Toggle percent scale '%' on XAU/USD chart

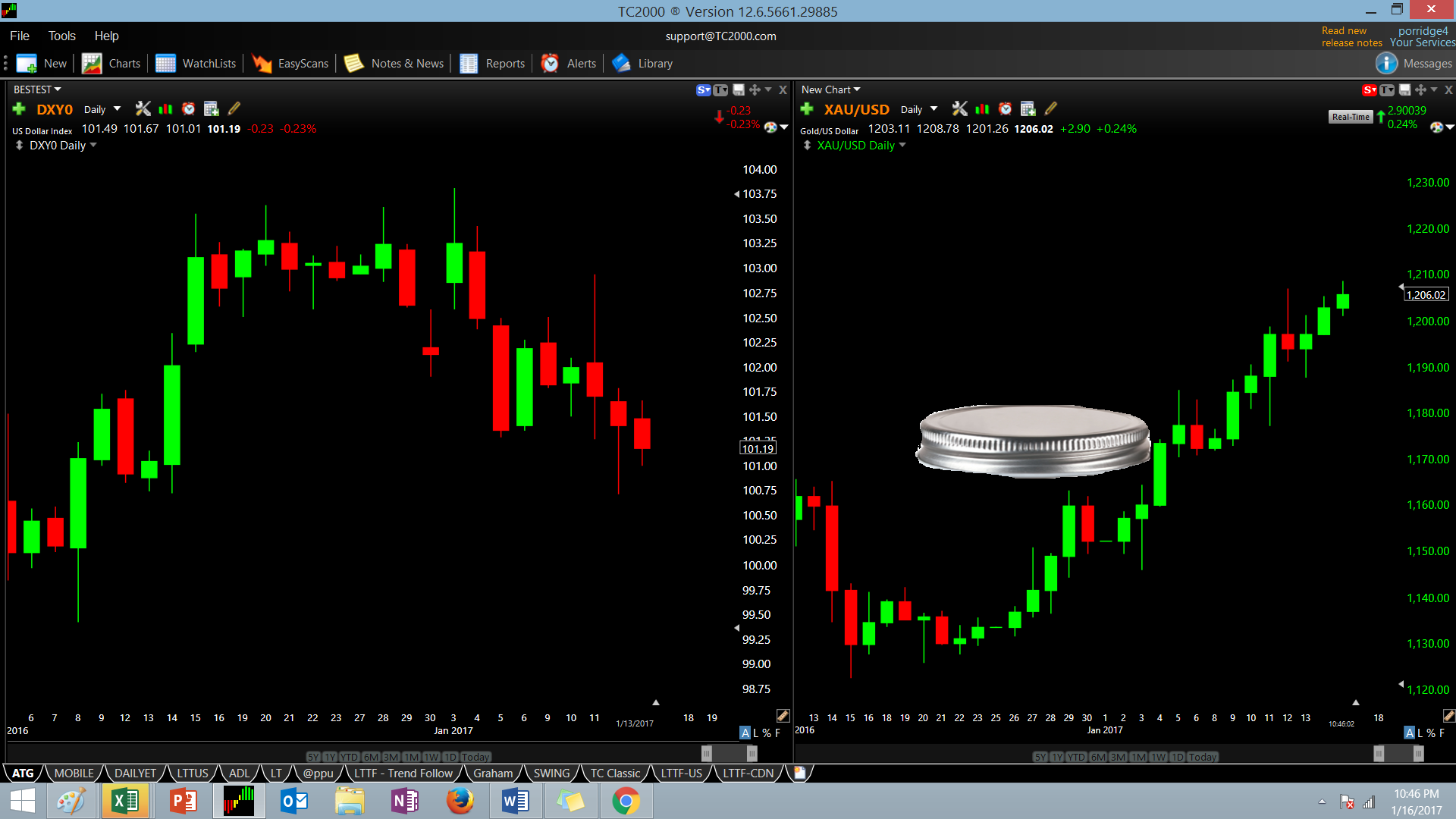click(x=1431, y=733)
